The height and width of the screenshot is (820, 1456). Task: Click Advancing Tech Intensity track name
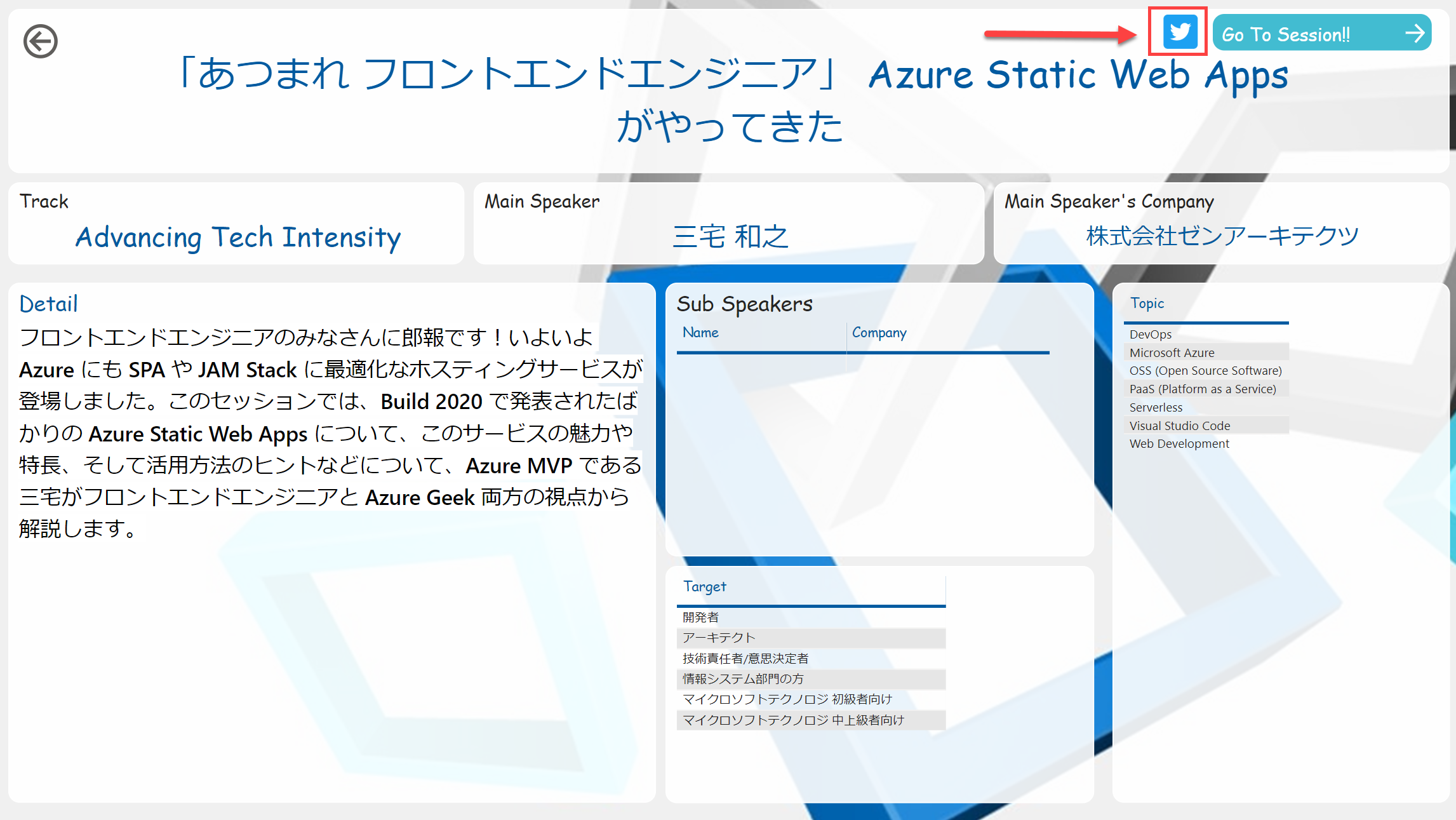pyautogui.click(x=238, y=238)
